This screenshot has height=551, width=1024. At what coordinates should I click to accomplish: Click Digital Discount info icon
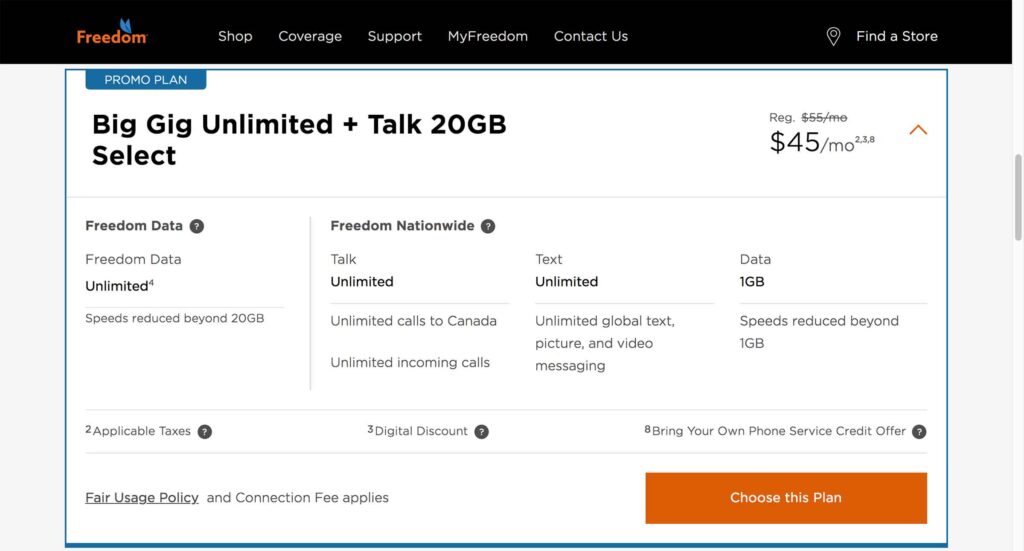point(481,432)
